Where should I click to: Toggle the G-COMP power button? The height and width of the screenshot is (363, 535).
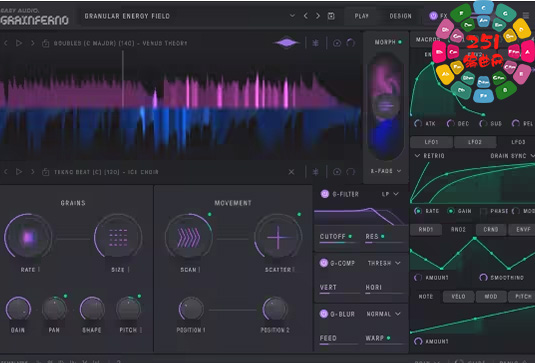(323, 263)
